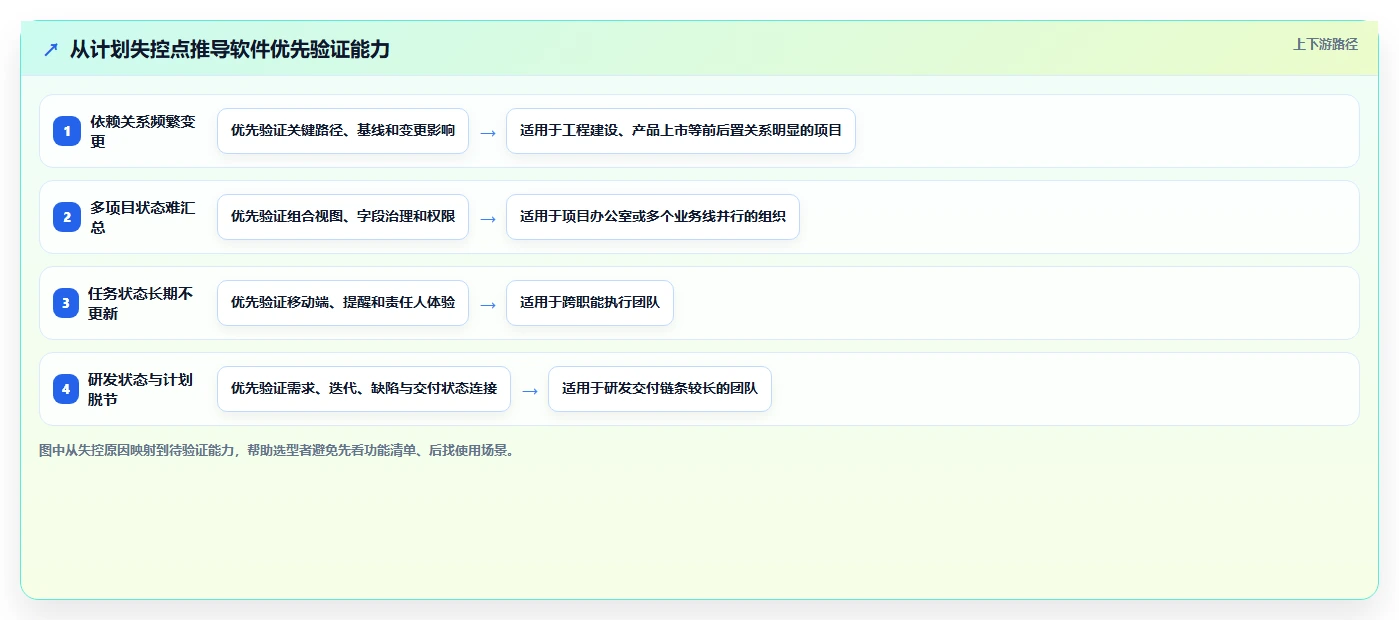Click the diagonal arrow icon beside the title
The image size is (1399, 620).
pos(51,49)
